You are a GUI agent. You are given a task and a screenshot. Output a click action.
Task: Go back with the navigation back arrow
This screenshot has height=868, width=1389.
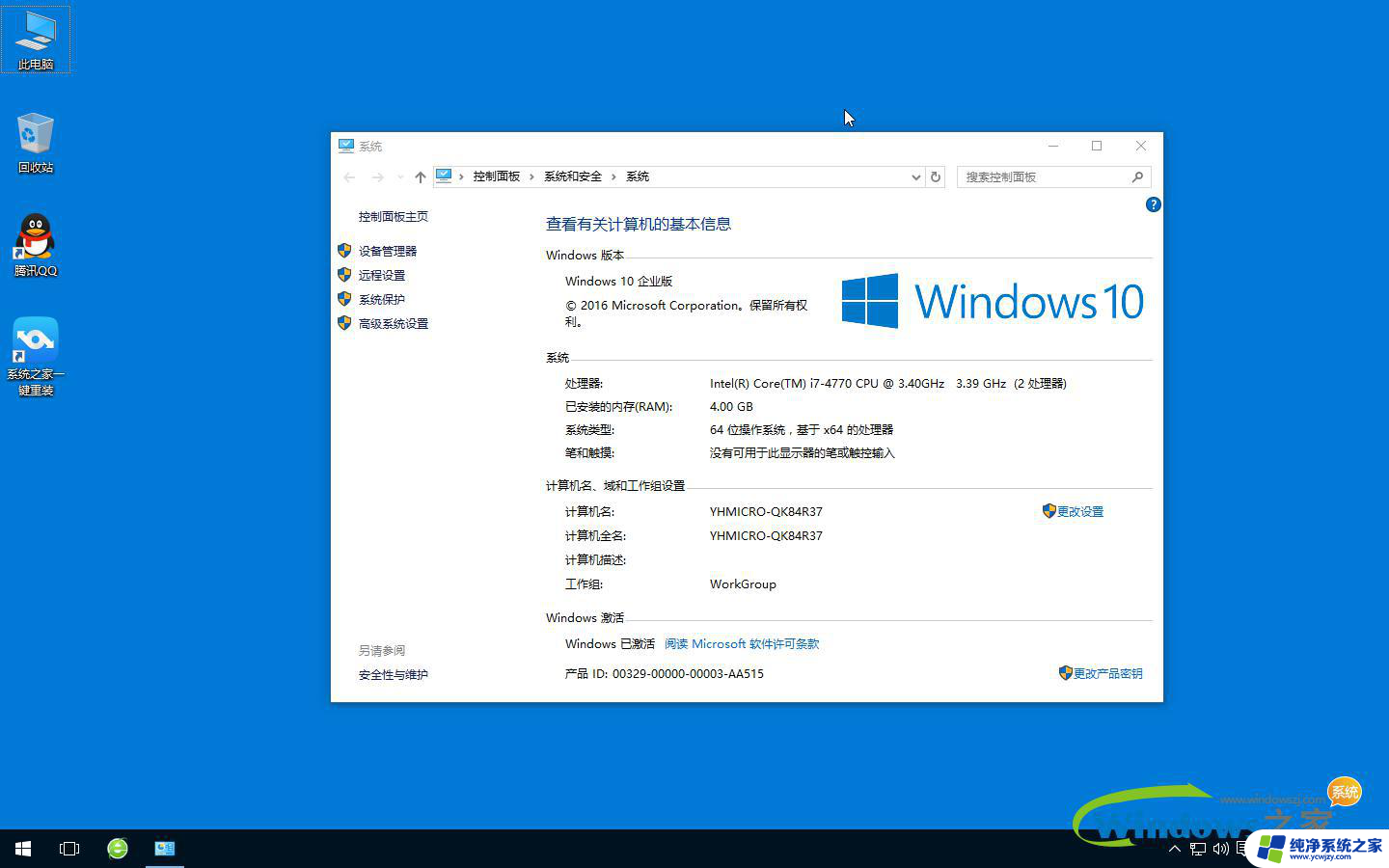pos(349,176)
